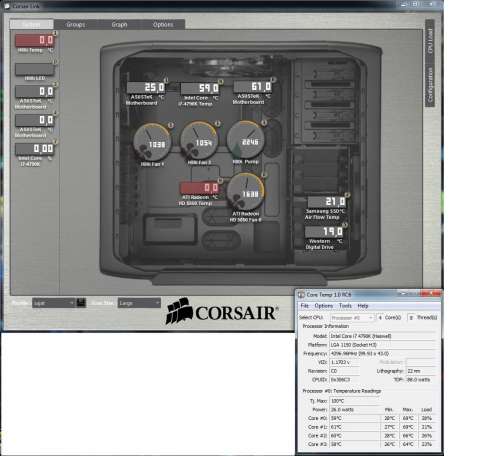The height and width of the screenshot is (456, 500).
Task: Open the CPU Load side tab
Action: coord(430,41)
